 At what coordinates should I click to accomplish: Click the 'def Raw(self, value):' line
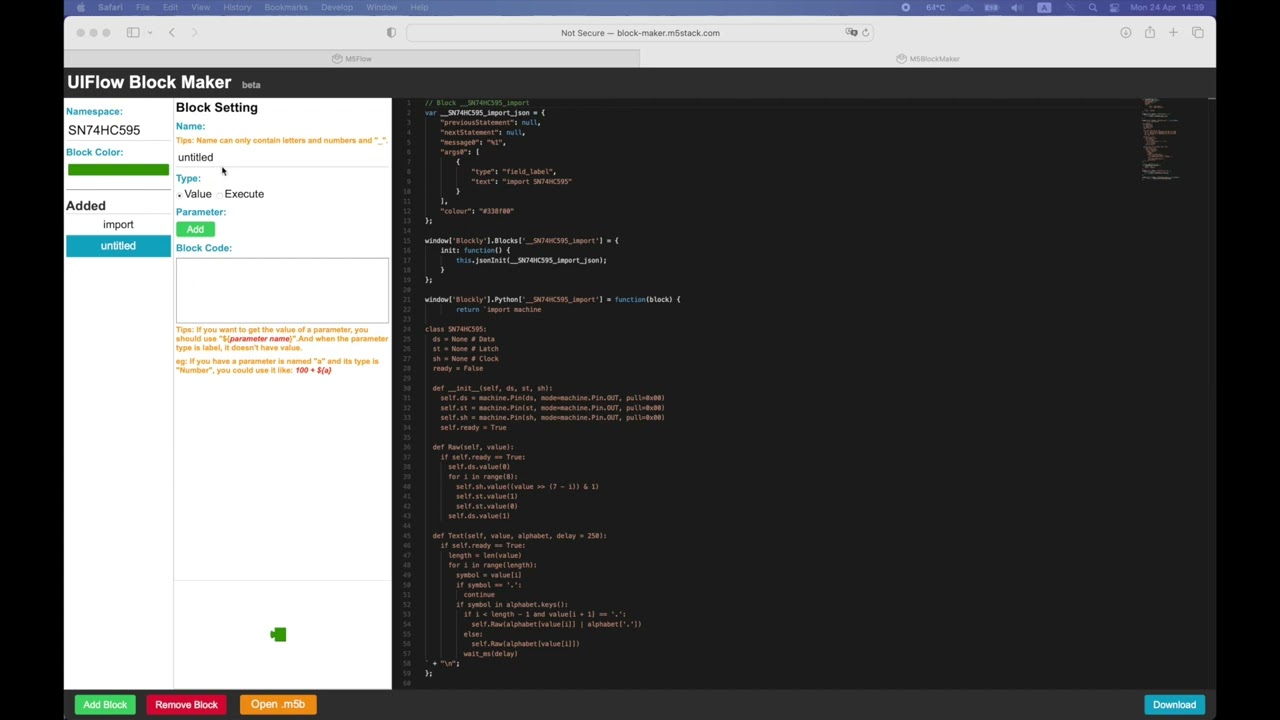coord(472,447)
